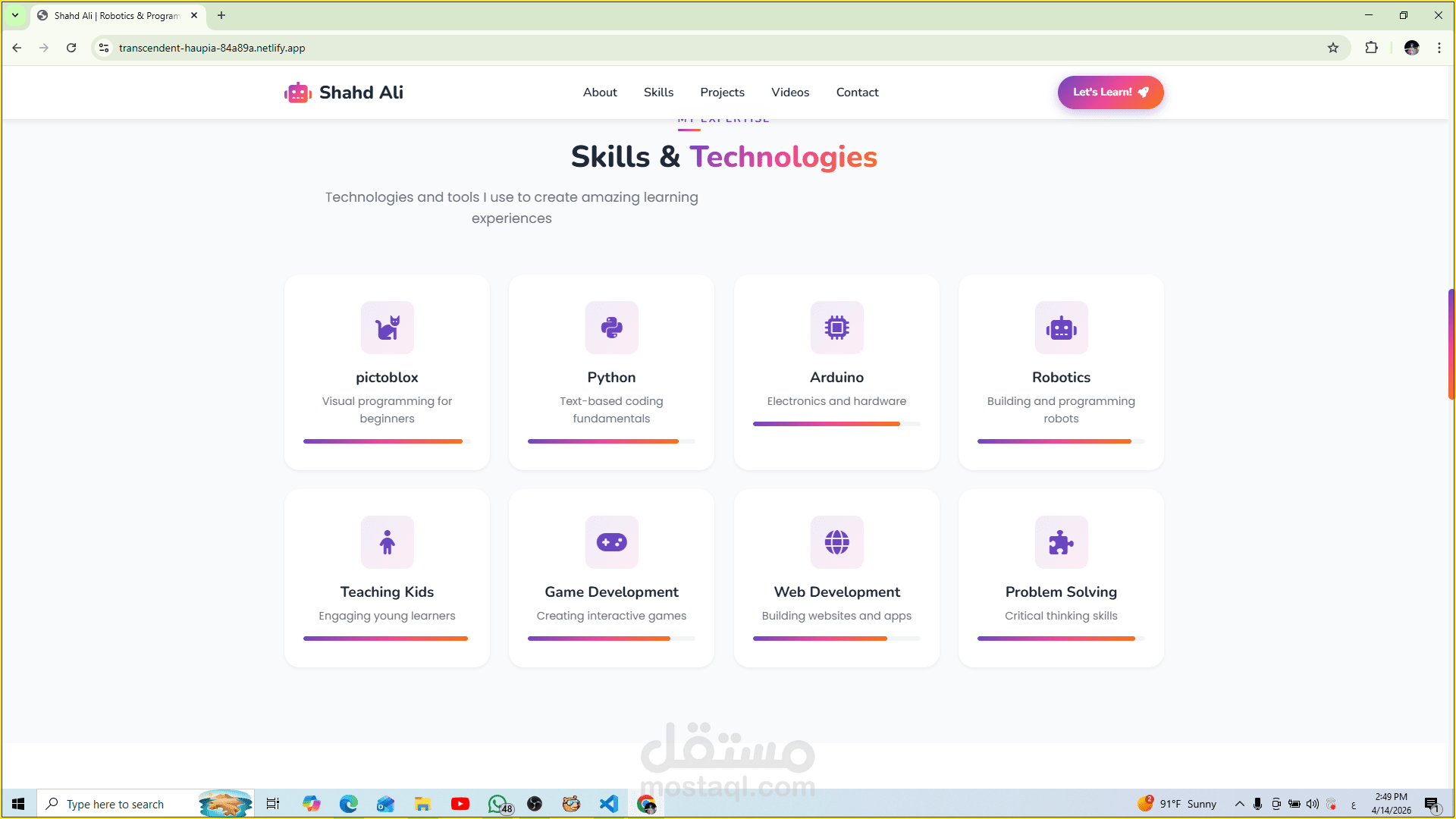
Task: Click the Web Development globe icon
Action: 837,542
